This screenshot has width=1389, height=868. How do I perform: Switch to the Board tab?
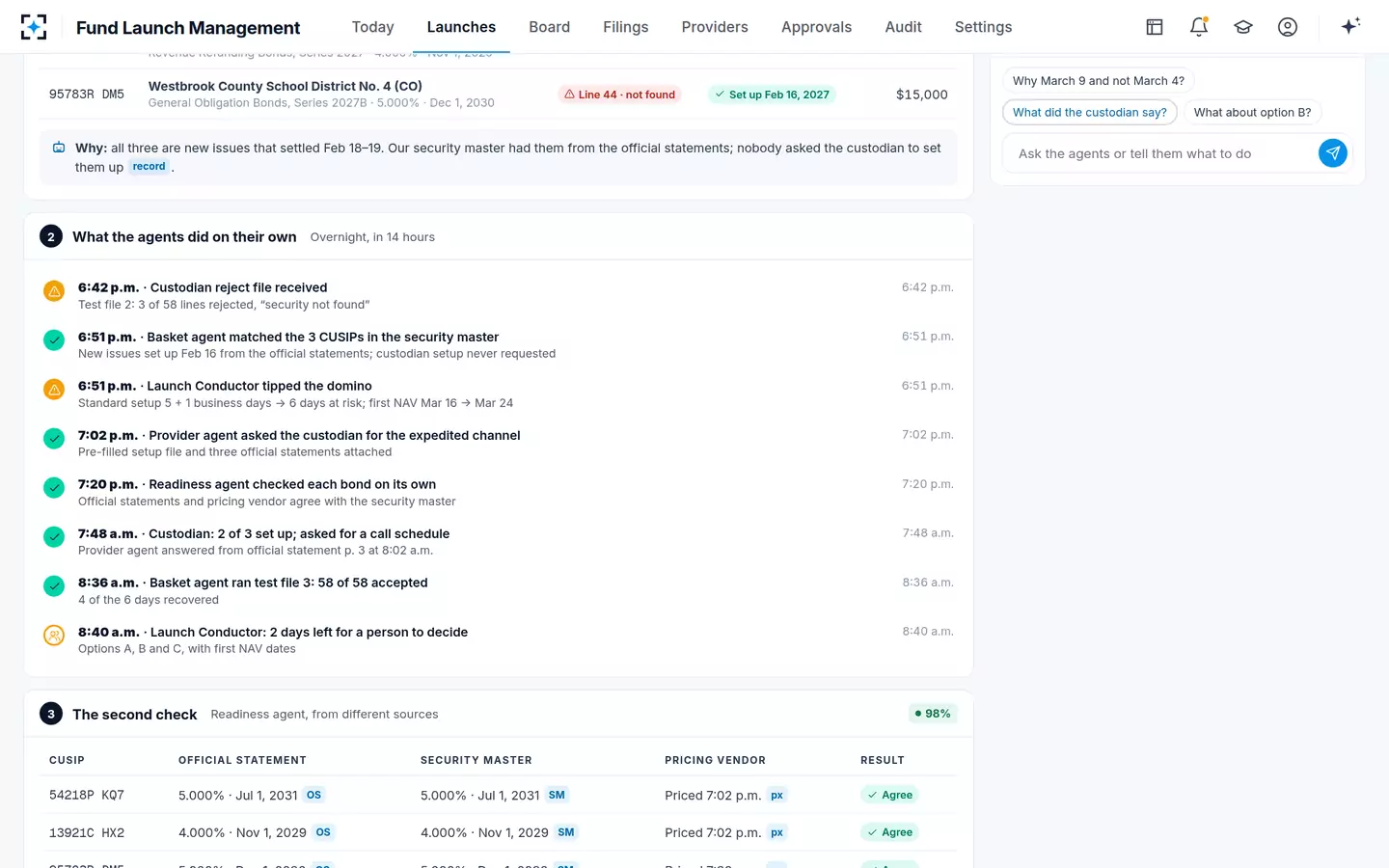pos(549,27)
